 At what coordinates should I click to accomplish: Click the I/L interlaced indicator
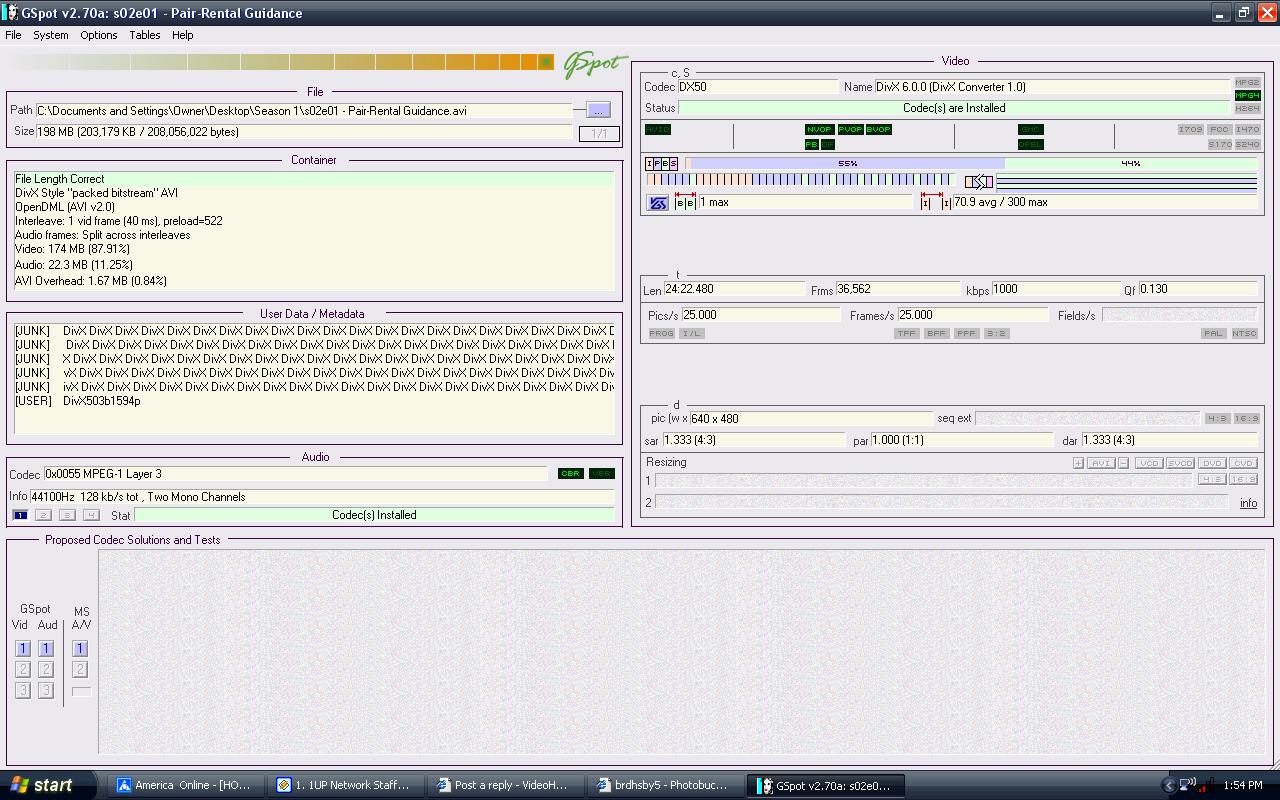click(x=692, y=334)
